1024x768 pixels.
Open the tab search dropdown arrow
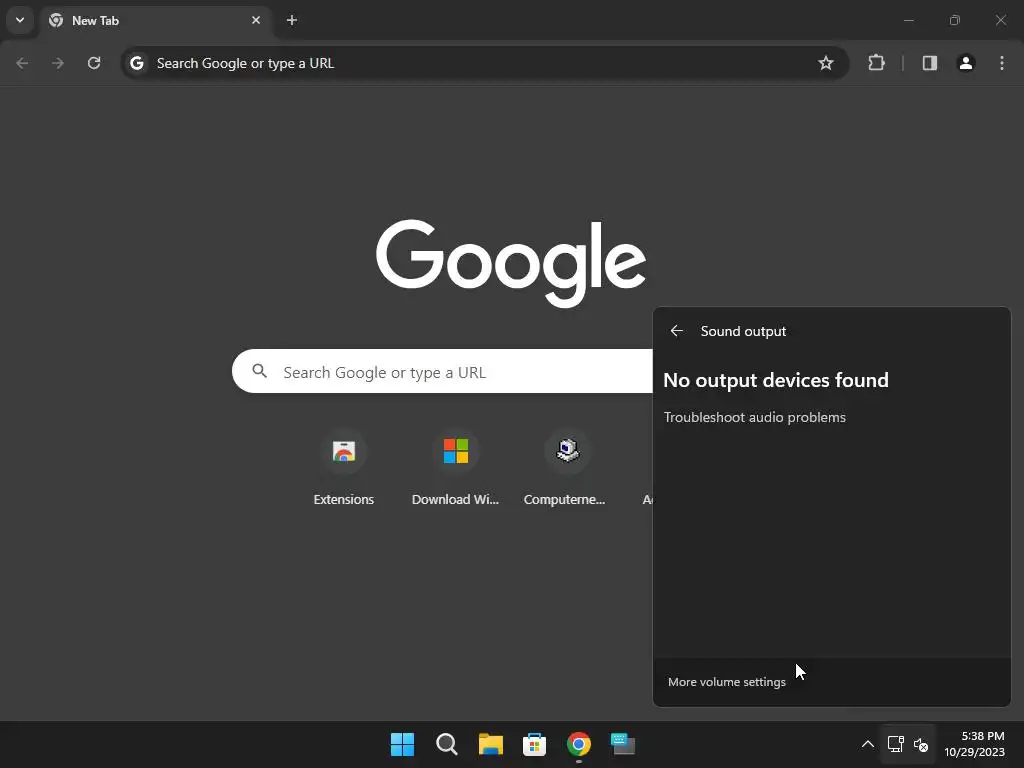pyautogui.click(x=20, y=20)
